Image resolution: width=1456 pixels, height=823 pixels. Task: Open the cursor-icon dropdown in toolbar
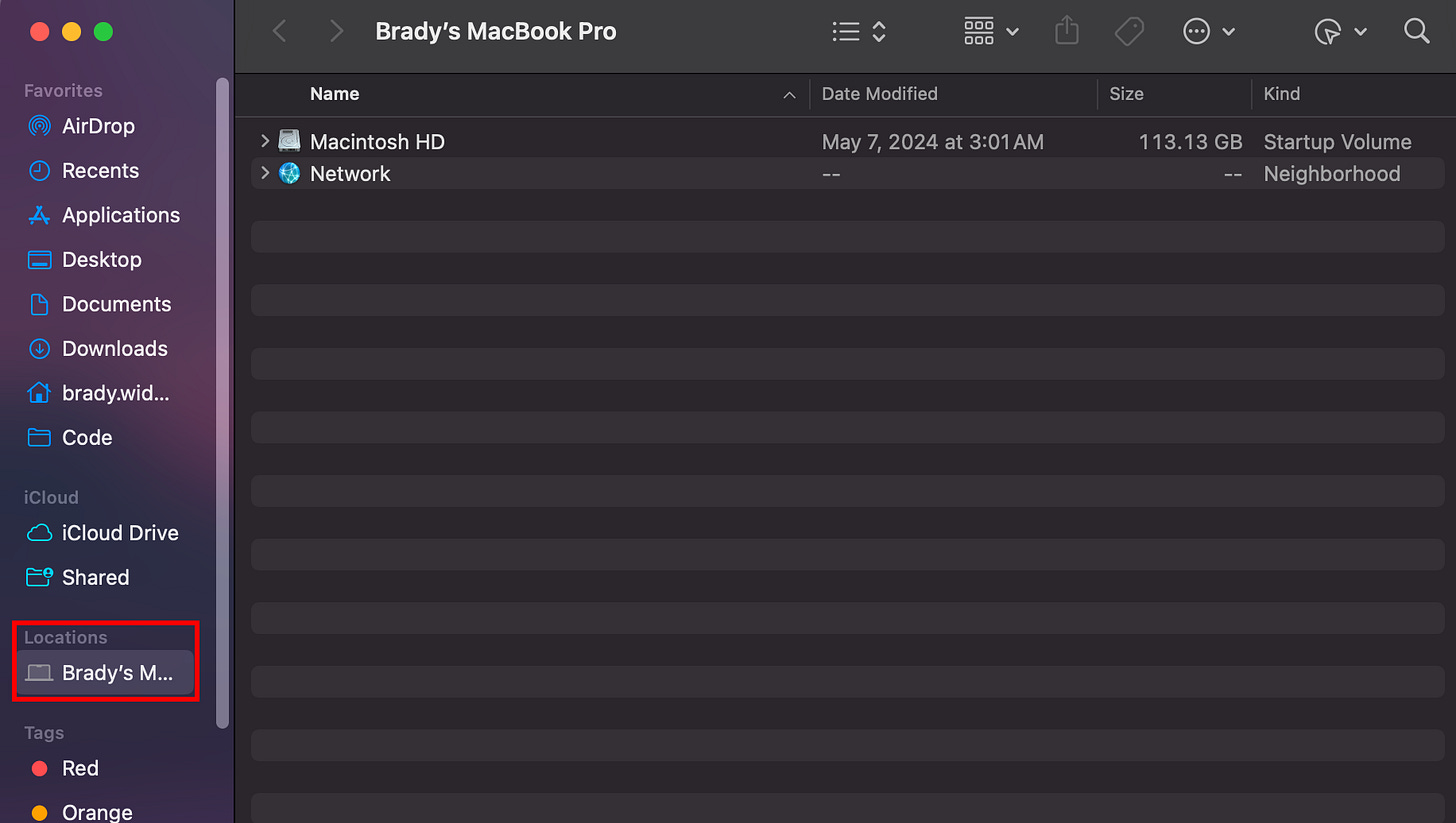[1340, 32]
